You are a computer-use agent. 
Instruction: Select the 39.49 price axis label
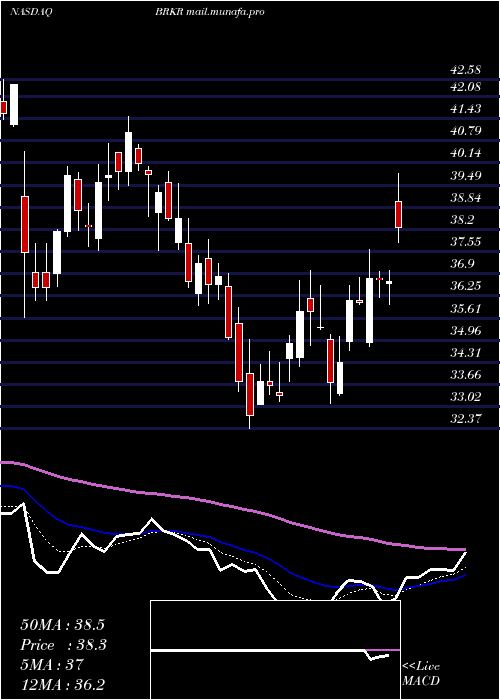point(465,175)
